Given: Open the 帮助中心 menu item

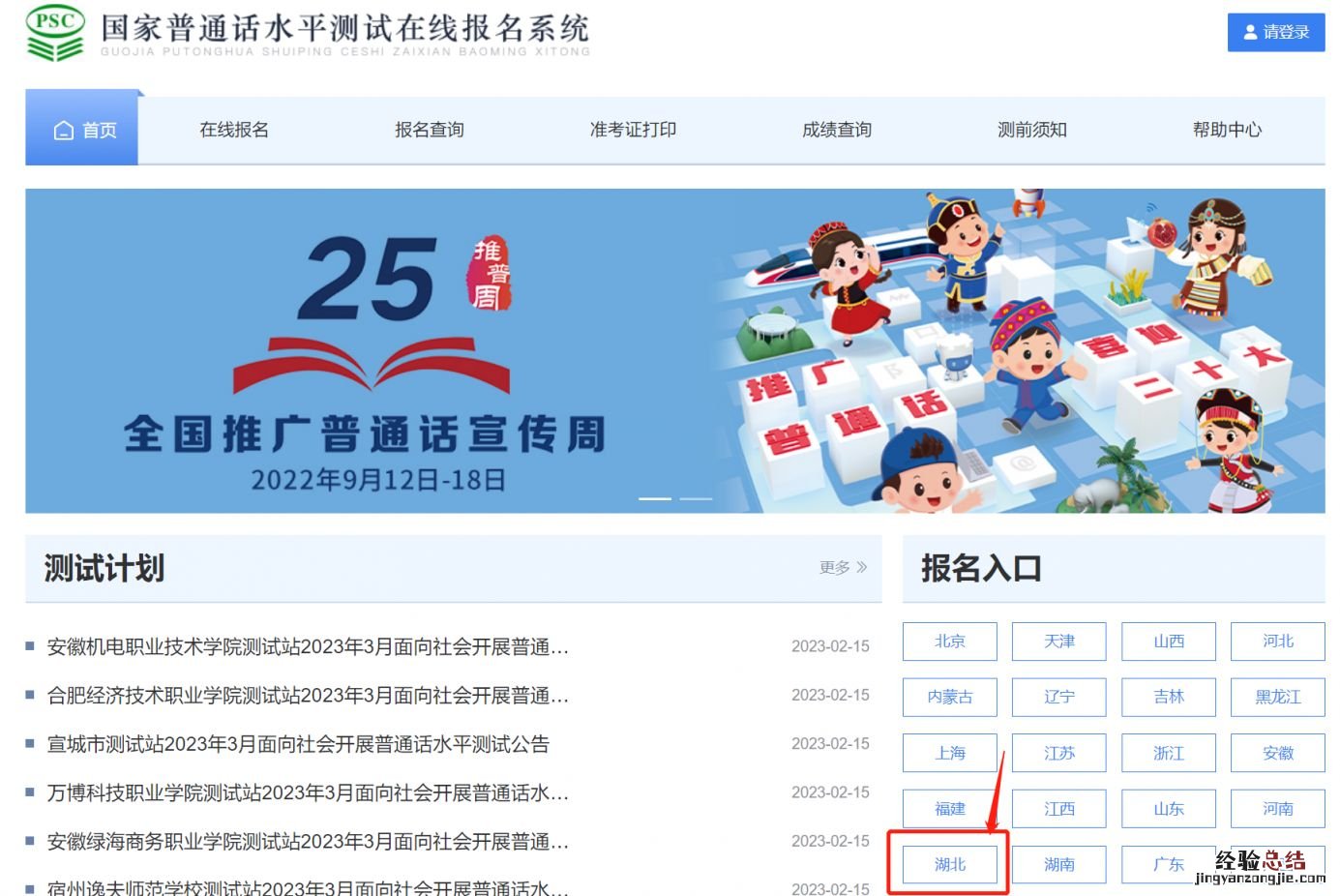Looking at the screenshot, I should (x=1227, y=130).
